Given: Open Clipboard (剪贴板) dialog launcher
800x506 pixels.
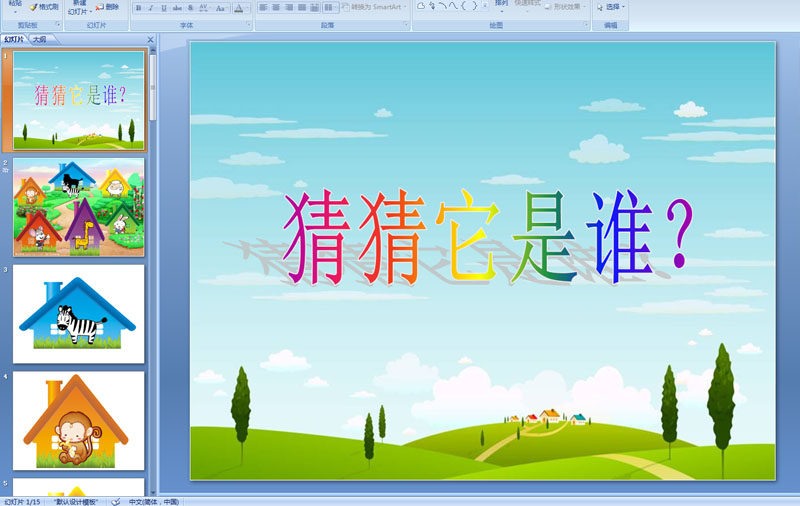Looking at the screenshot, I should pos(58,24).
